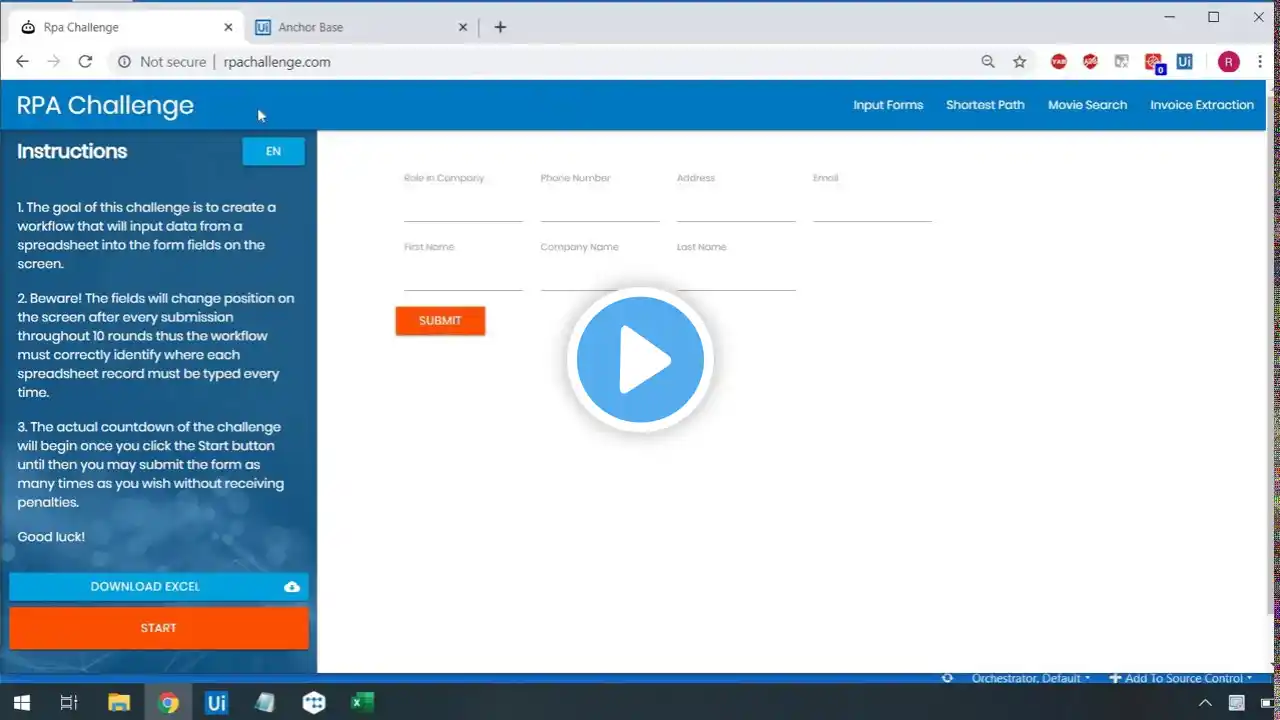Click the Download Excel button
This screenshot has height=720, width=1280.
click(x=159, y=587)
